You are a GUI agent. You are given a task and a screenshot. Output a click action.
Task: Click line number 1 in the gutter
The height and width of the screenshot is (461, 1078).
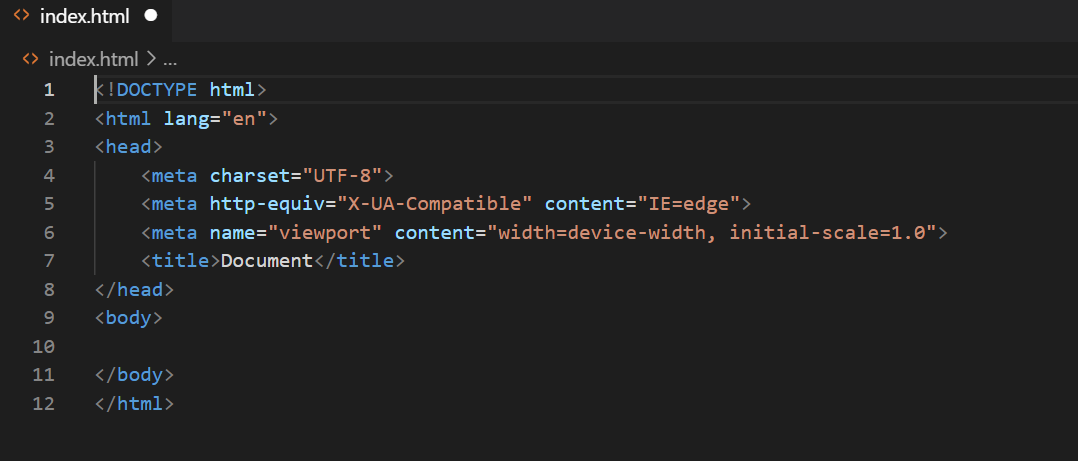click(x=49, y=90)
